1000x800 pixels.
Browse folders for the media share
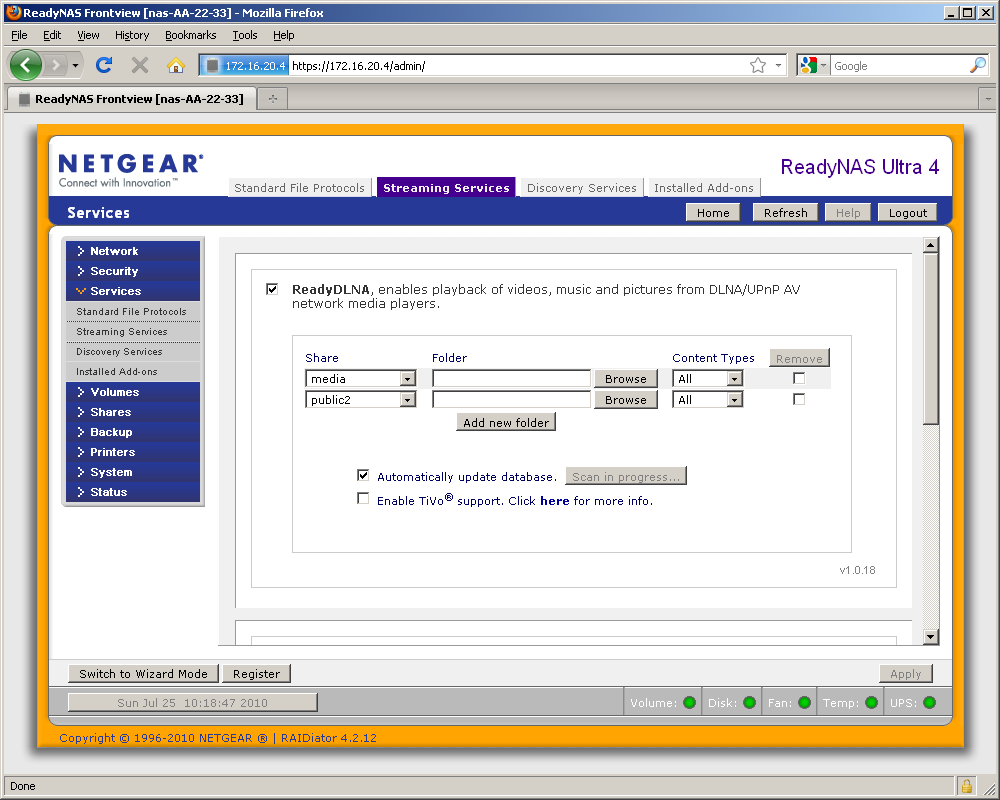point(626,378)
